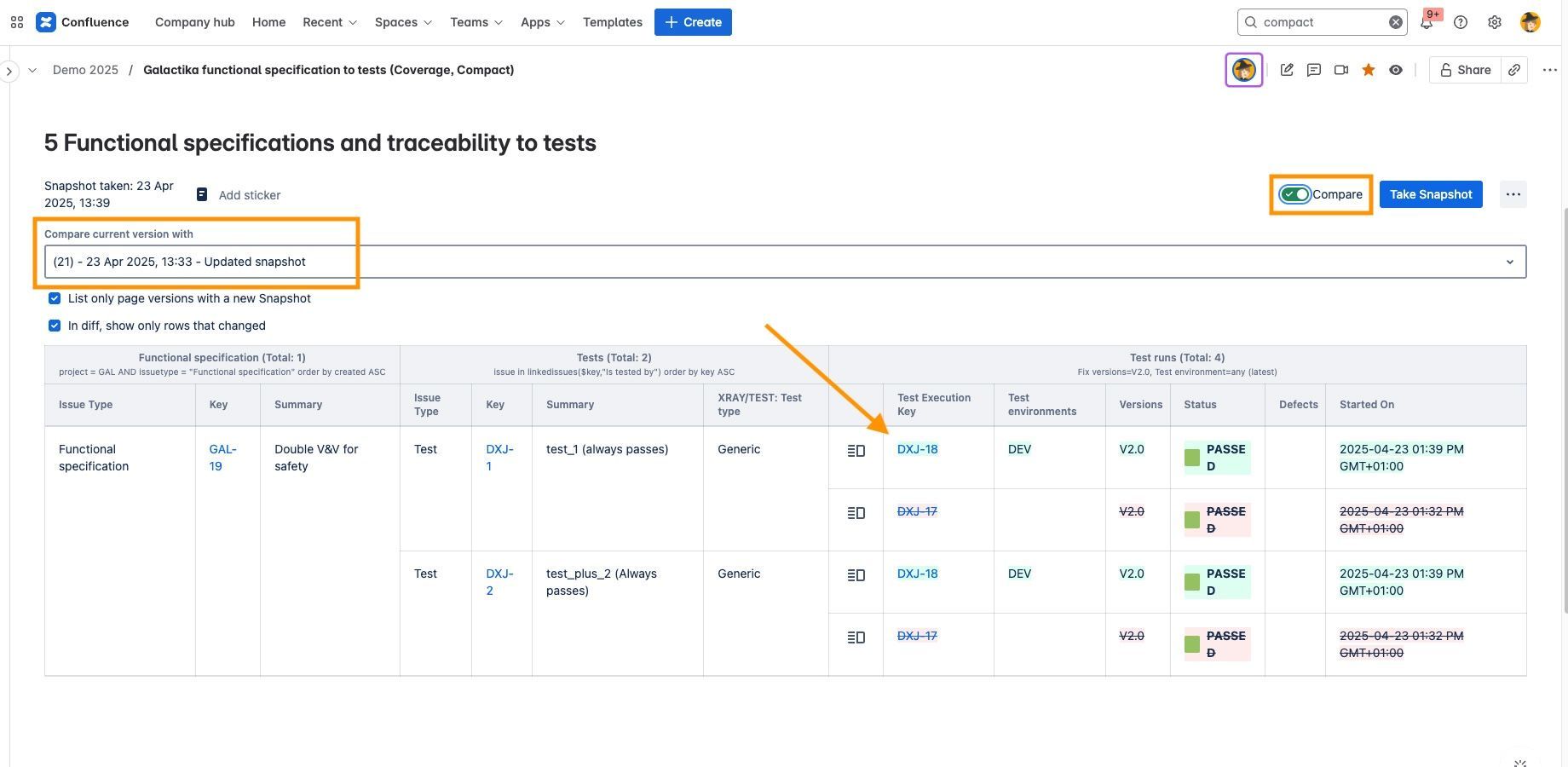Image resolution: width=1568 pixels, height=767 pixels.
Task: Click the Create button
Action: click(x=693, y=22)
